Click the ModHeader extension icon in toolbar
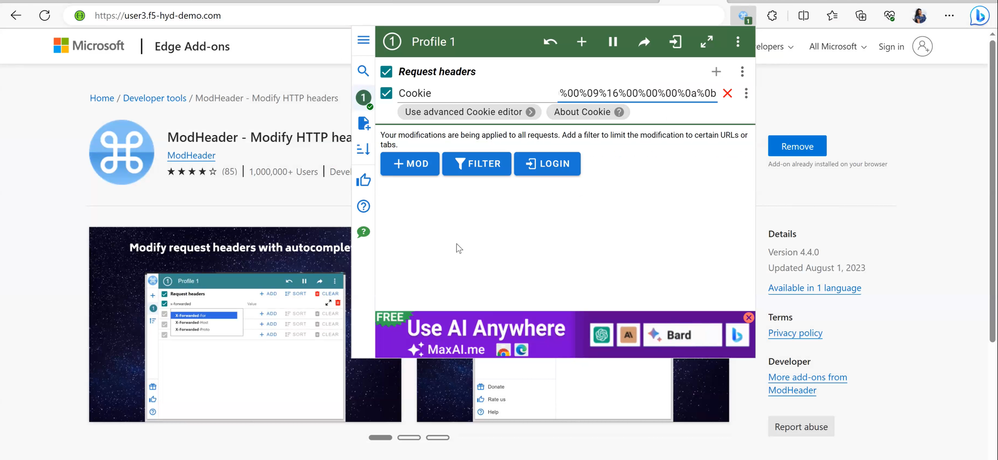This screenshot has height=460, width=998. (743, 16)
